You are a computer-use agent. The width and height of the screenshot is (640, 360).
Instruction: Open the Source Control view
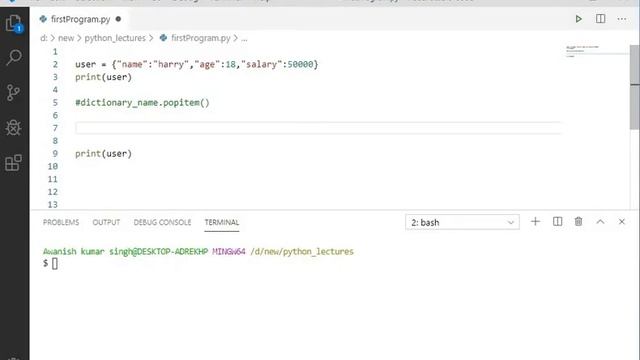13,93
